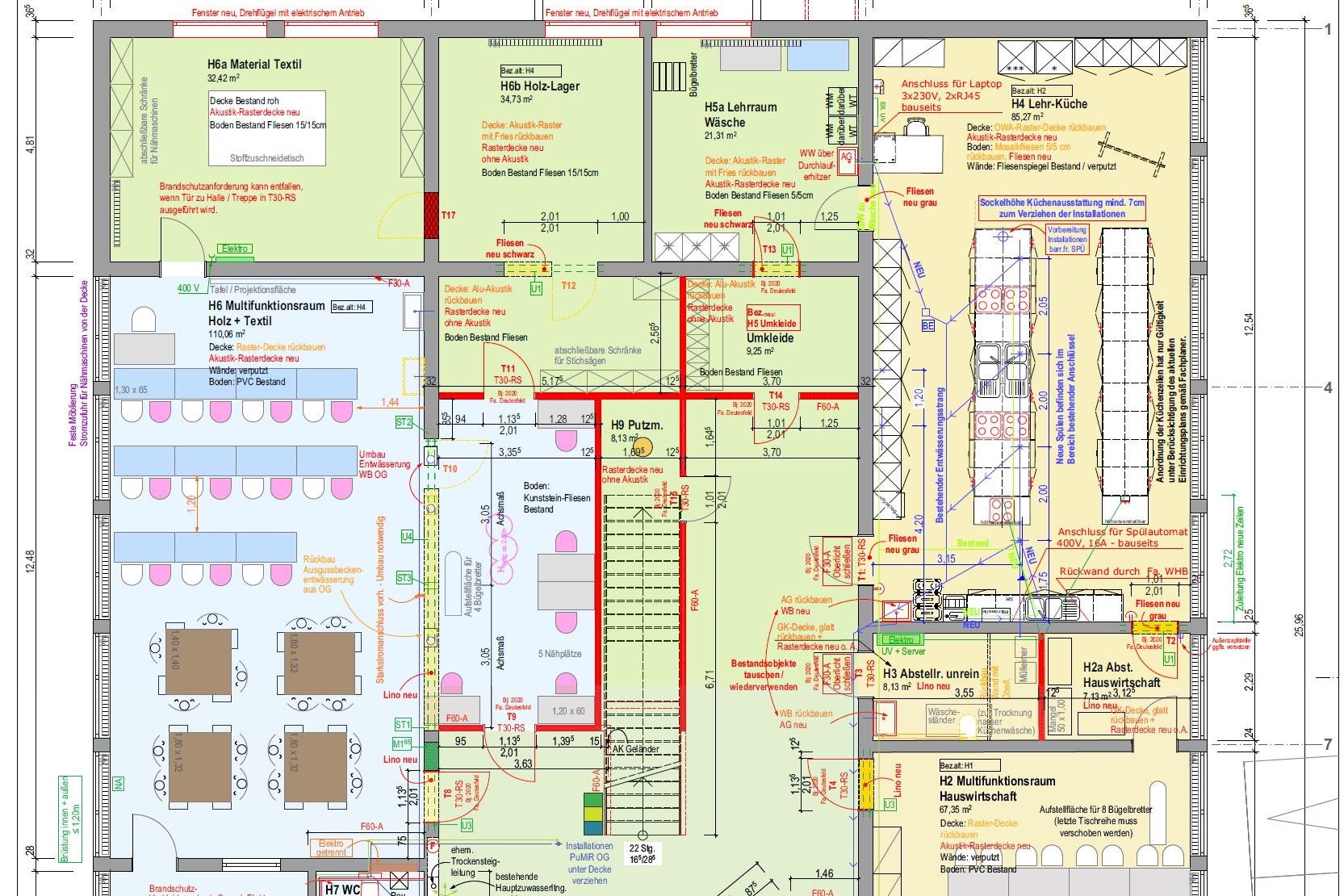
Task: Select the door label 'T11'
Action: pyautogui.click(x=508, y=369)
